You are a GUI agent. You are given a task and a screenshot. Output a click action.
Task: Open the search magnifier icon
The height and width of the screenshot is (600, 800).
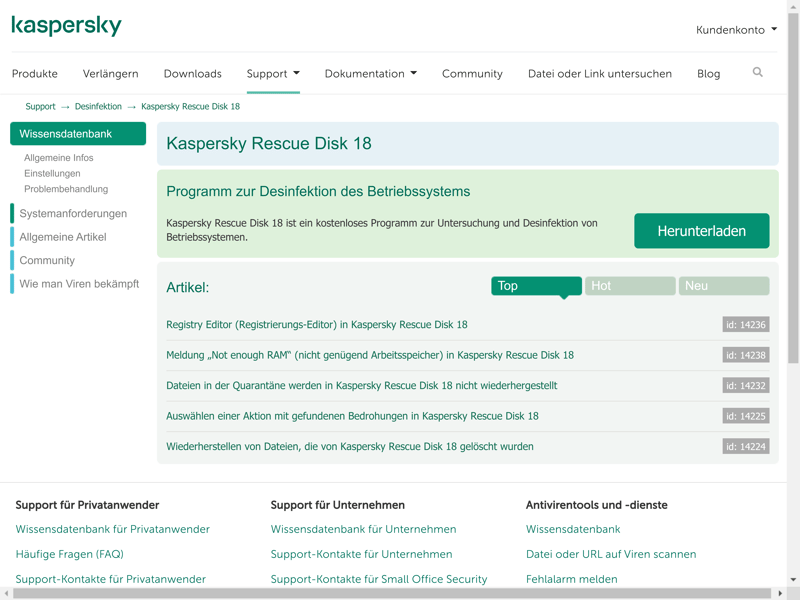tap(758, 72)
